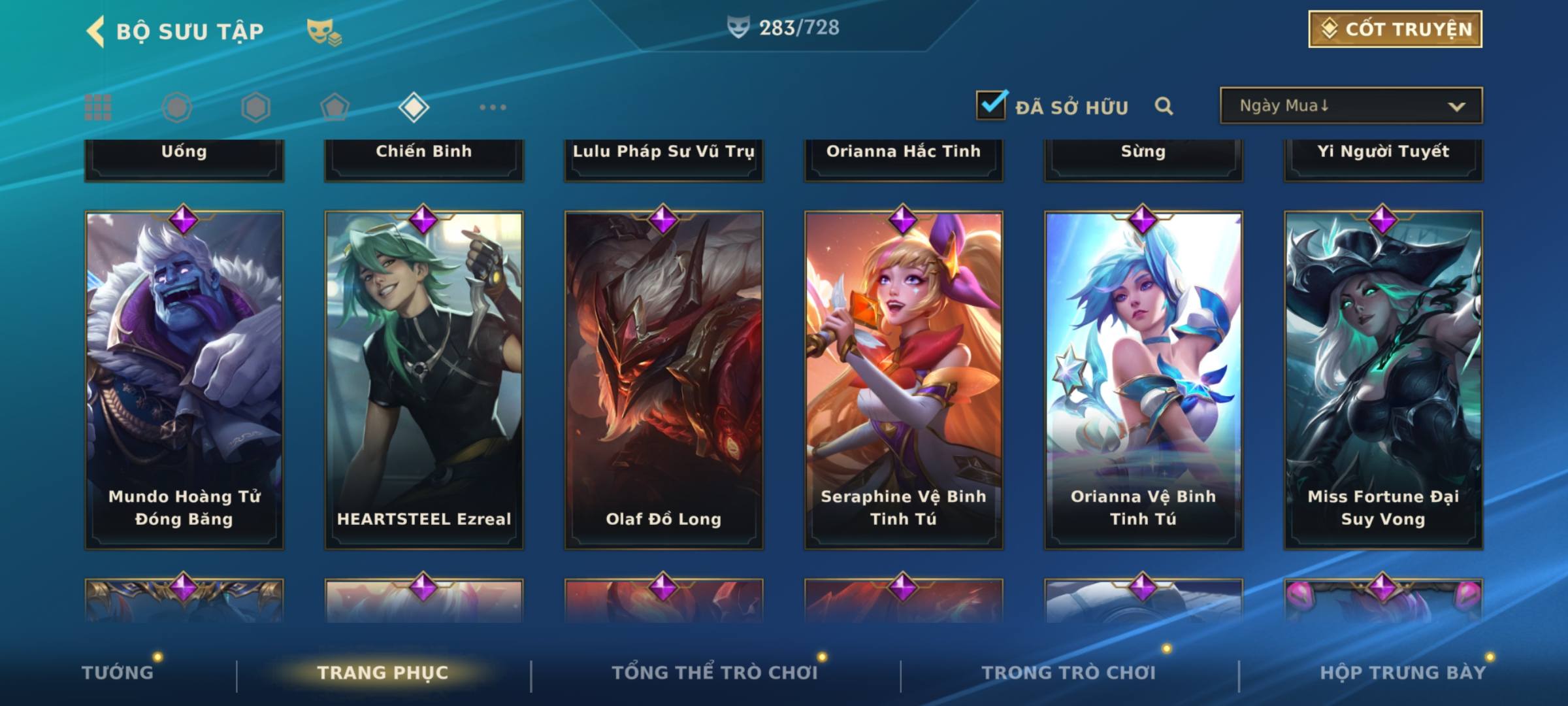Switch to the Tổng Thể Trò Chơi tab

[715, 672]
